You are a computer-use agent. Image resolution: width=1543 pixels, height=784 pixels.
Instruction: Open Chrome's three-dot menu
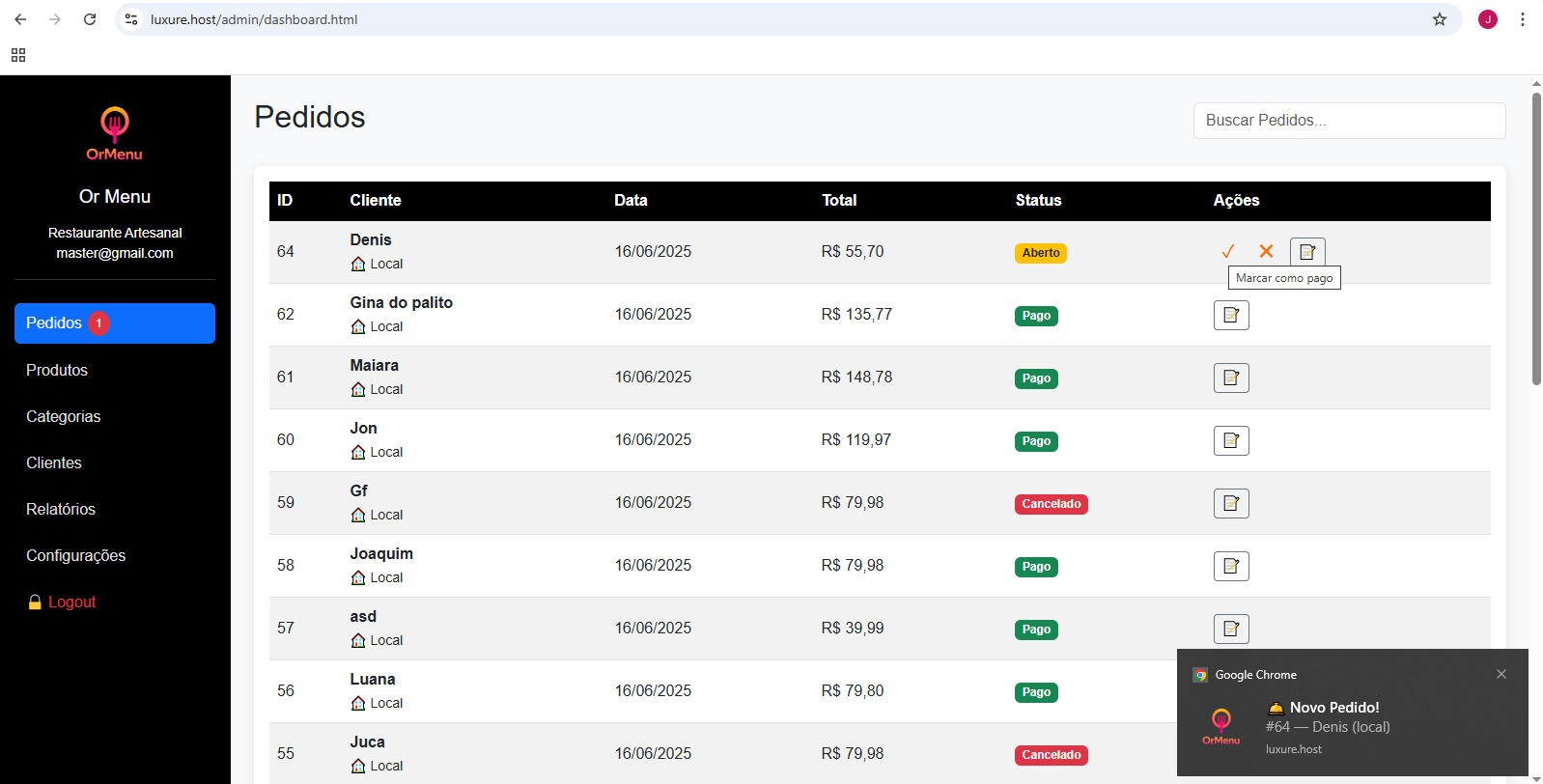(1522, 19)
